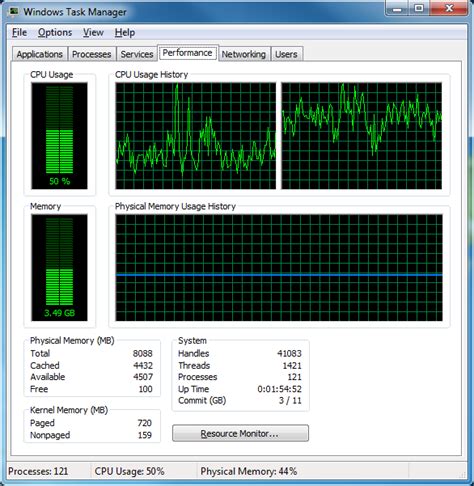Select the Performance tab
The image size is (474, 486).
(x=188, y=53)
